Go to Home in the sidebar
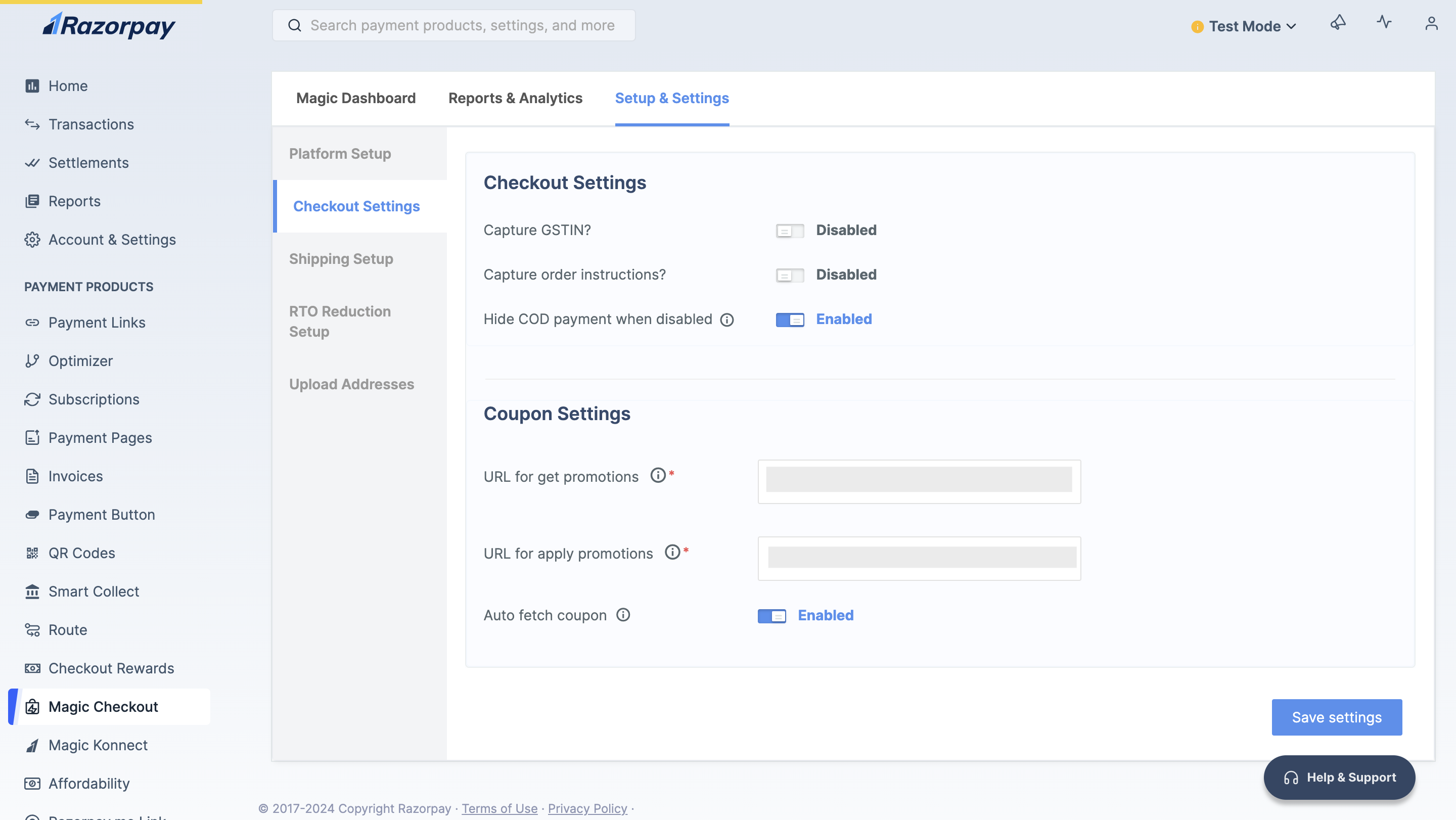 coord(110,86)
